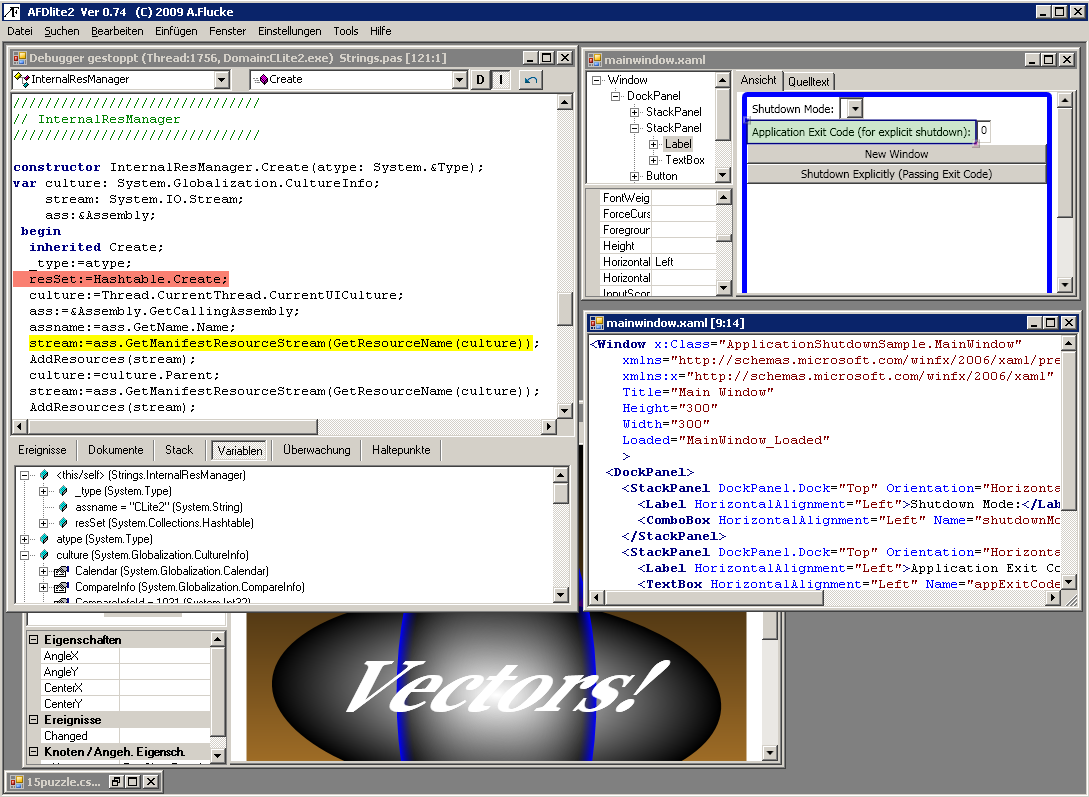Image resolution: width=1089 pixels, height=797 pixels.
Task: Click the AngleX value field
Action: (x=165, y=656)
